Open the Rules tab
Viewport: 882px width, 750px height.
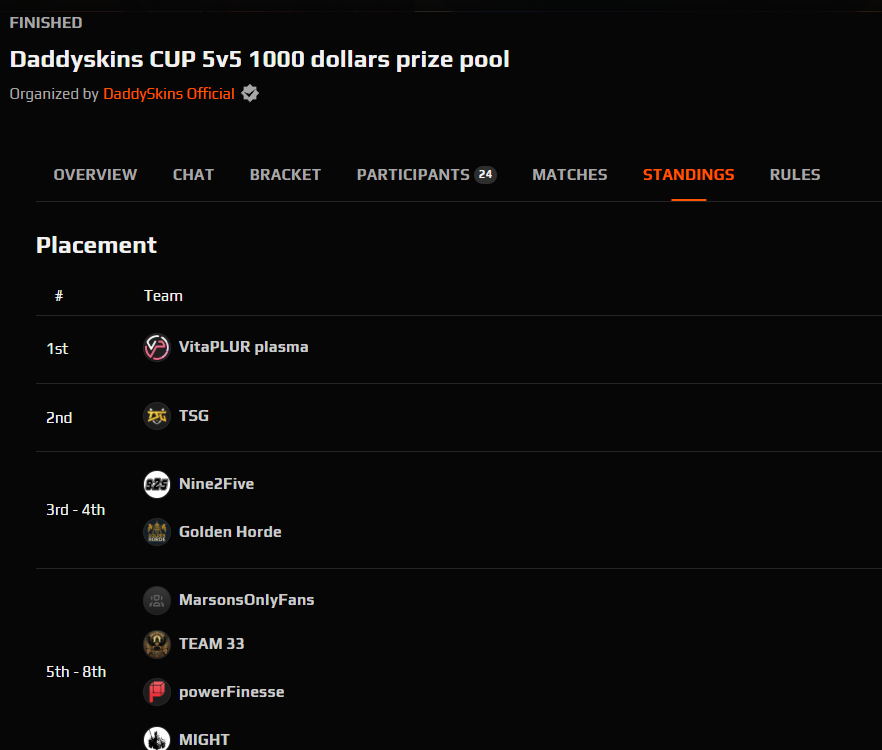[795, 175]
